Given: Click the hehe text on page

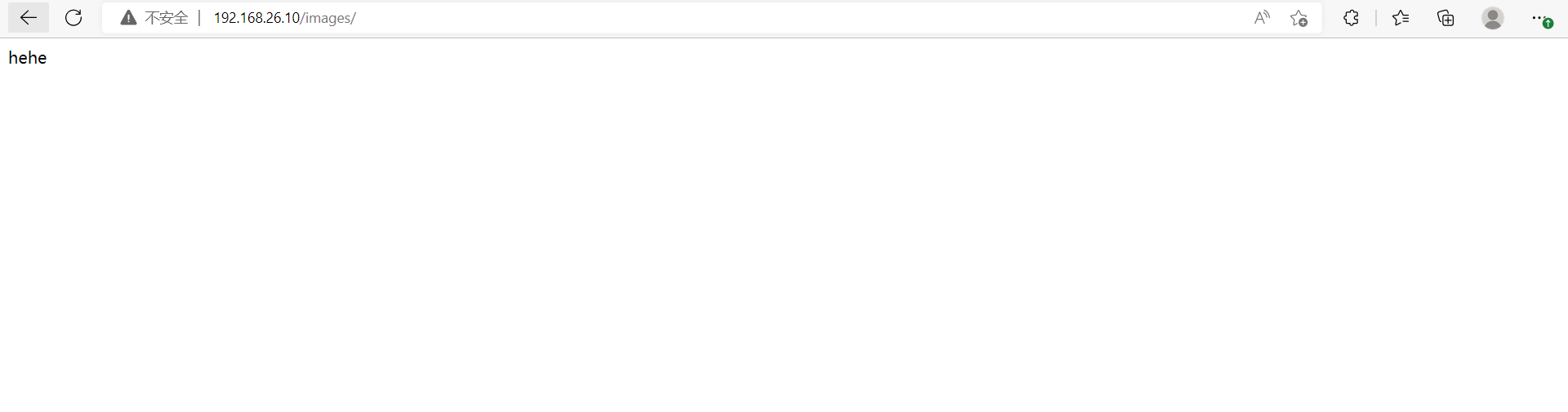Looking at the screenshot, I should tap(28, 58).
